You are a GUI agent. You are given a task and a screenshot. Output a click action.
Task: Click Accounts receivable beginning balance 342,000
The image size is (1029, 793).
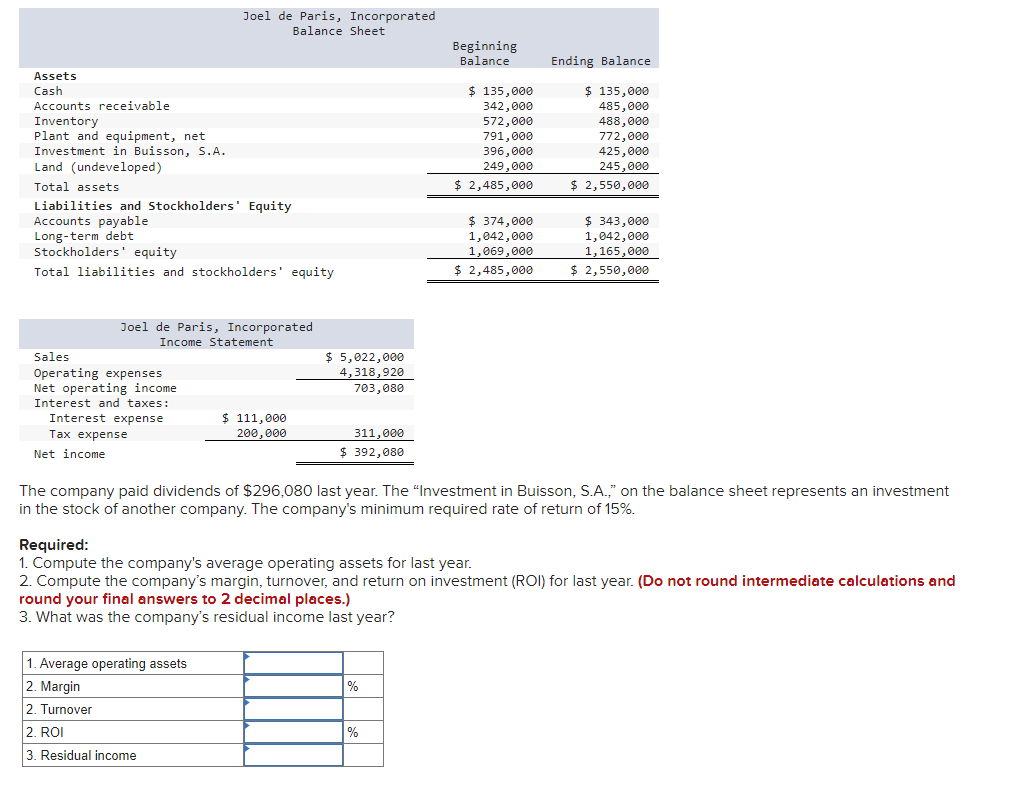[x=508, y=106]
